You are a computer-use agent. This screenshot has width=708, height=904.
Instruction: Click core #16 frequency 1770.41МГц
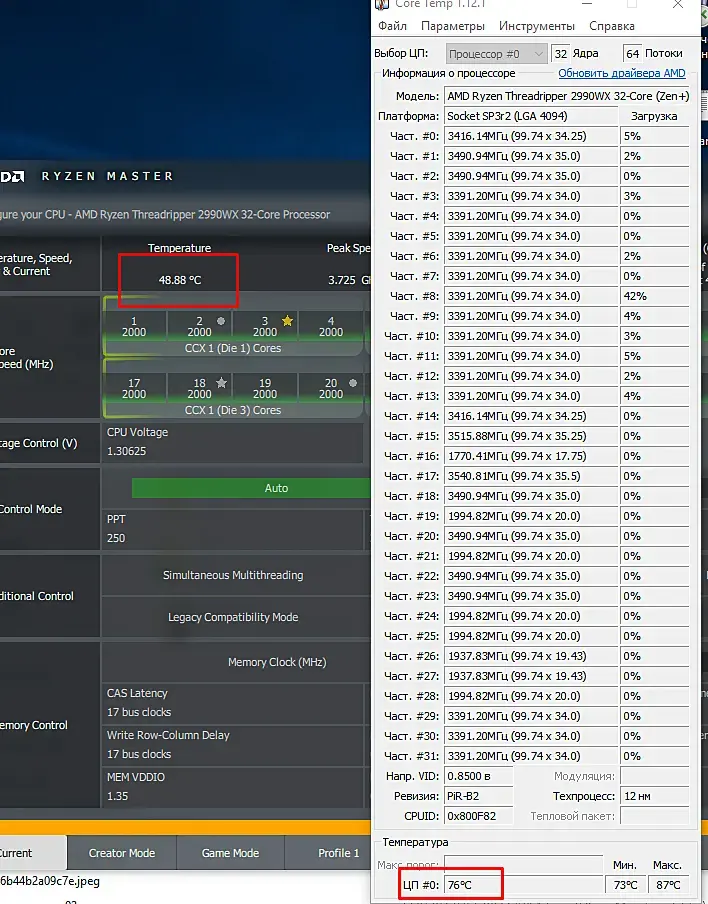tap(530, 456)
